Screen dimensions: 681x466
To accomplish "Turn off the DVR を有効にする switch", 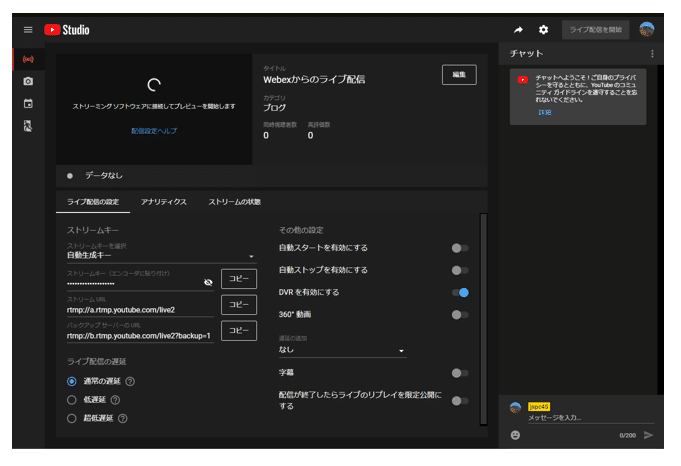I will [460, 292].
